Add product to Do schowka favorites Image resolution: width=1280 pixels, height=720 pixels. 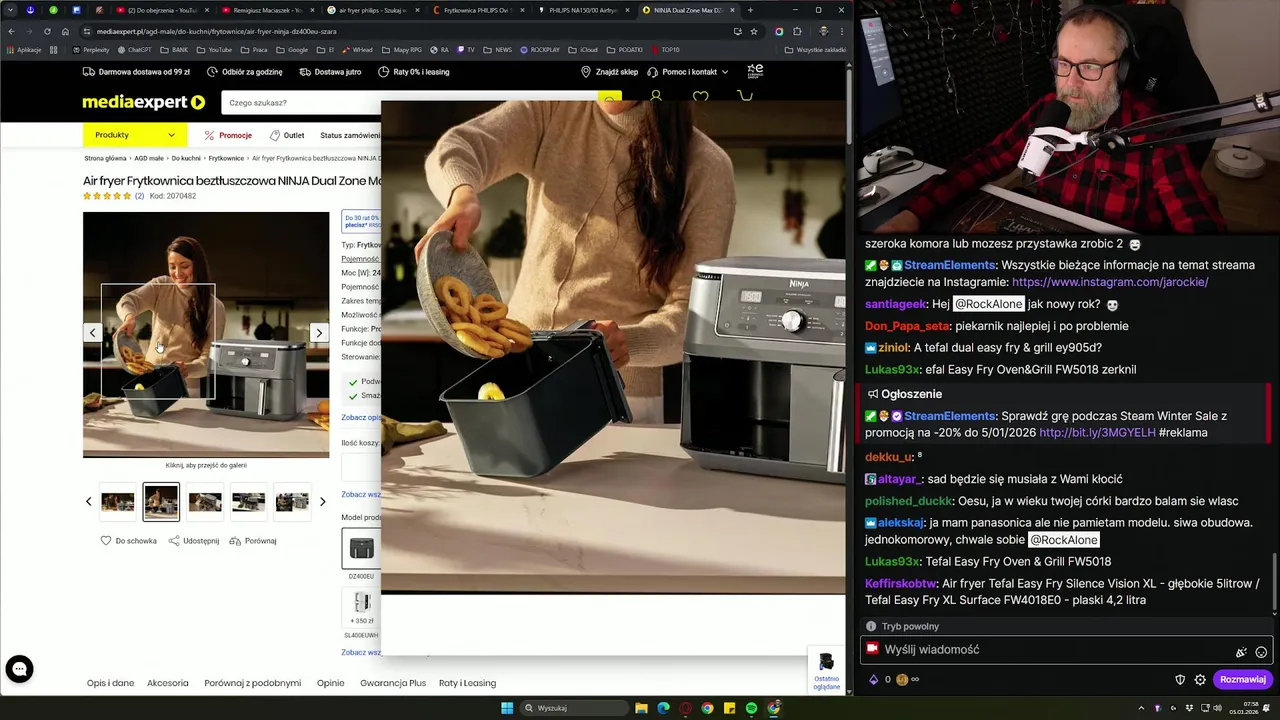129,541
